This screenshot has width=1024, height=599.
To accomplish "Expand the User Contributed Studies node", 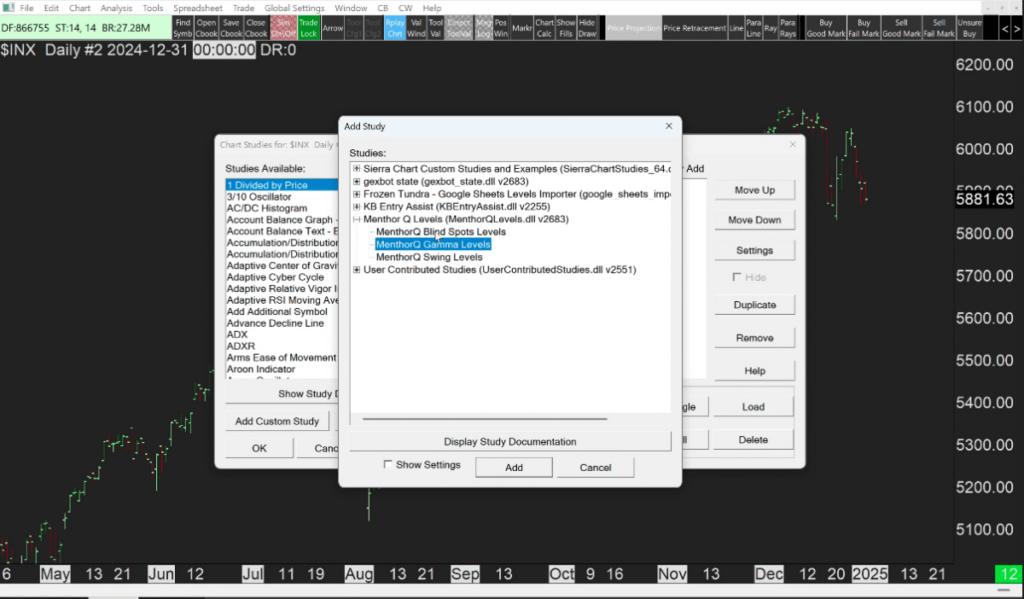I will (356, 269).
